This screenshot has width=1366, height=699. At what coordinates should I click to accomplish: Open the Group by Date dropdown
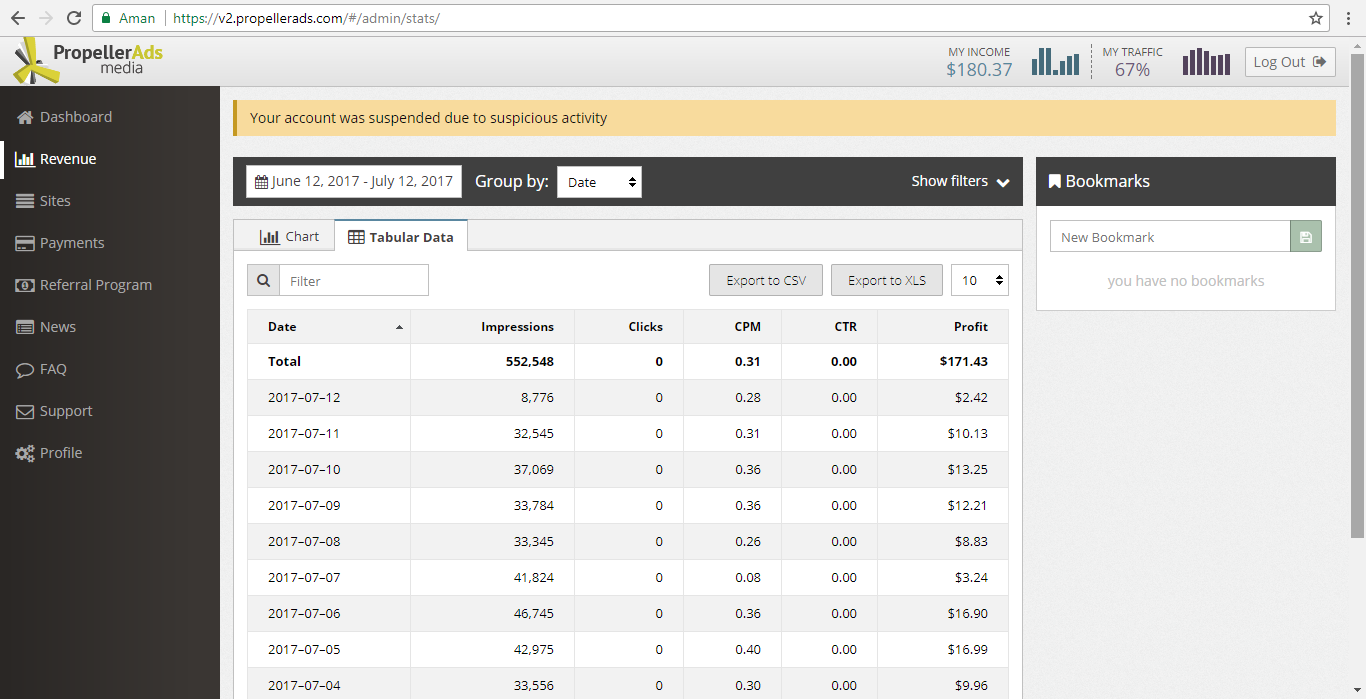pos(599,182)
